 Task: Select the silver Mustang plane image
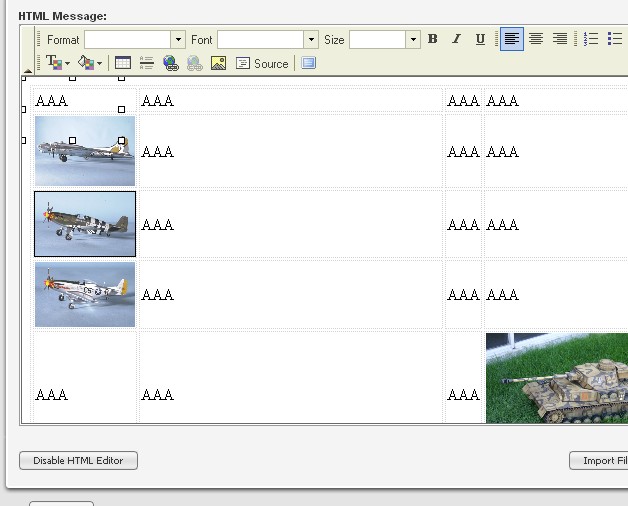pos(85,294)
